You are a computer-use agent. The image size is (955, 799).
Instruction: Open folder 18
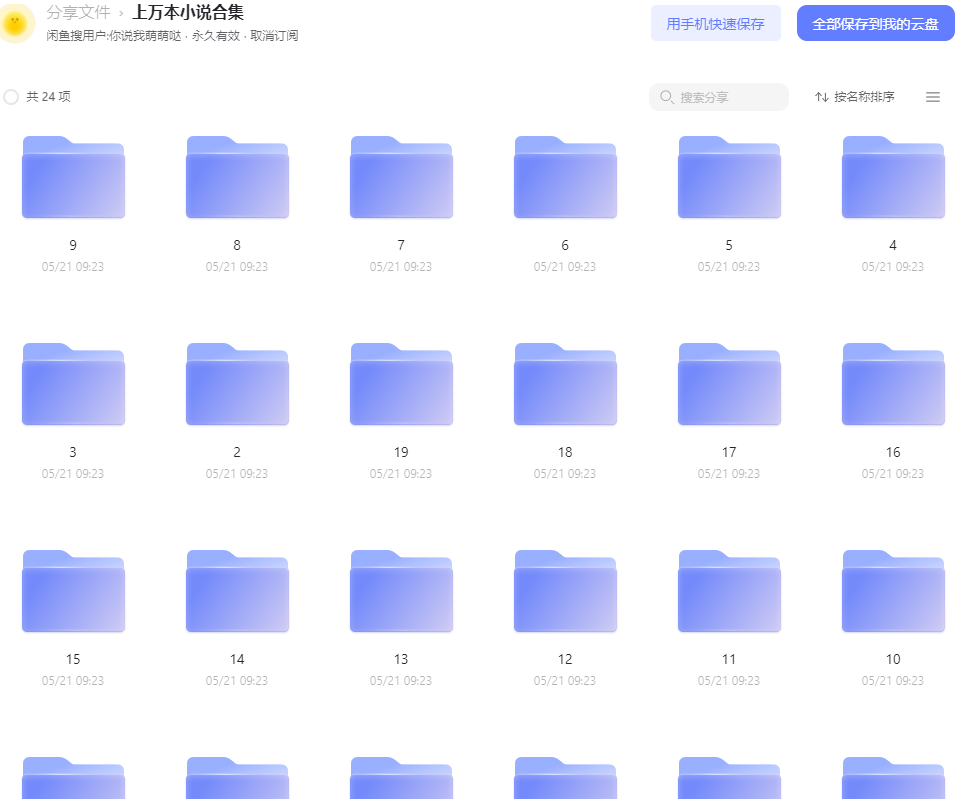565,384
